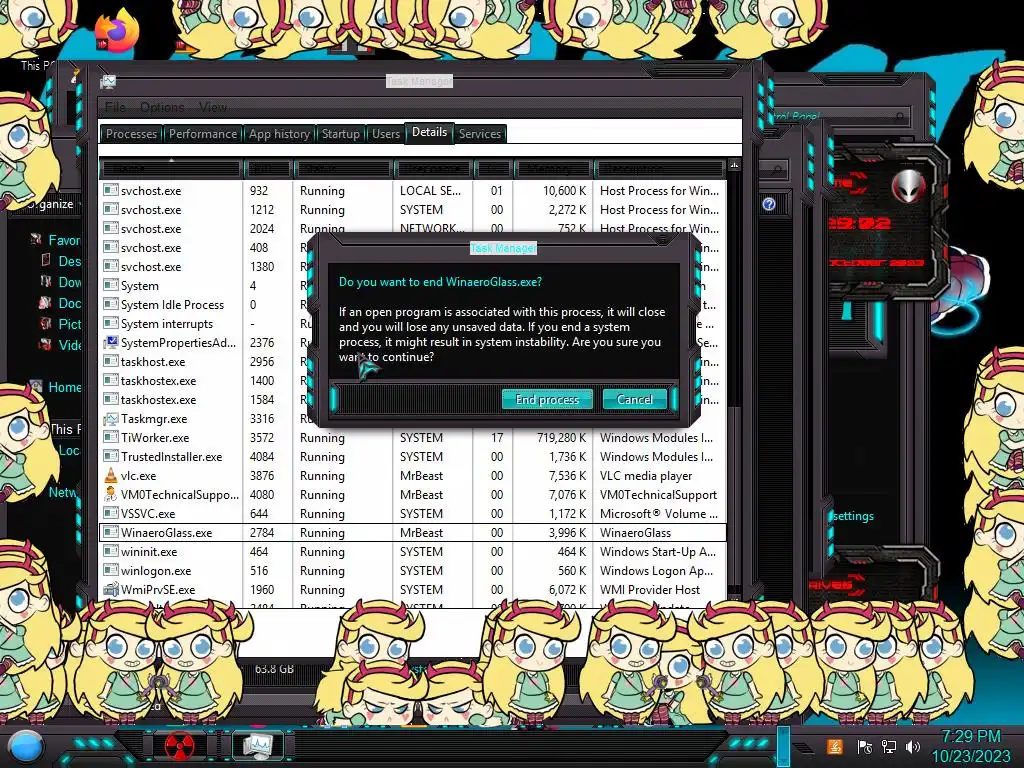Click the Task Manager title bar icon

[x=108, y=82]
